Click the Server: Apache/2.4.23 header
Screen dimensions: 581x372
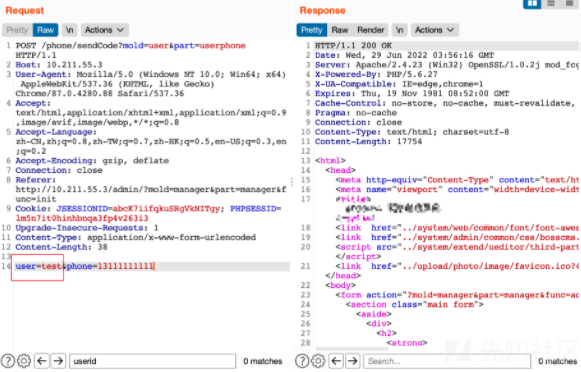pyautogui.click(x=446, y=64)
